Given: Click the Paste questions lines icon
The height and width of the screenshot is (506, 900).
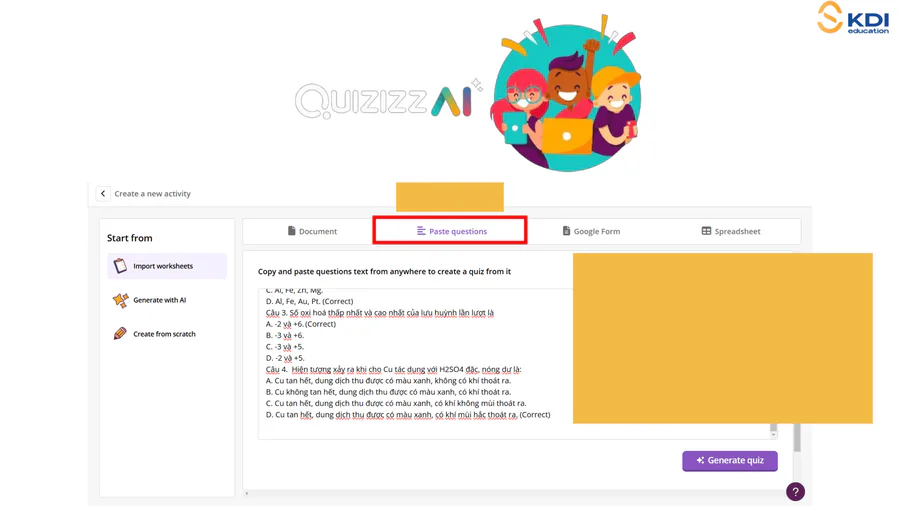Looking at the screenshot, I should (x=421, y=231).
